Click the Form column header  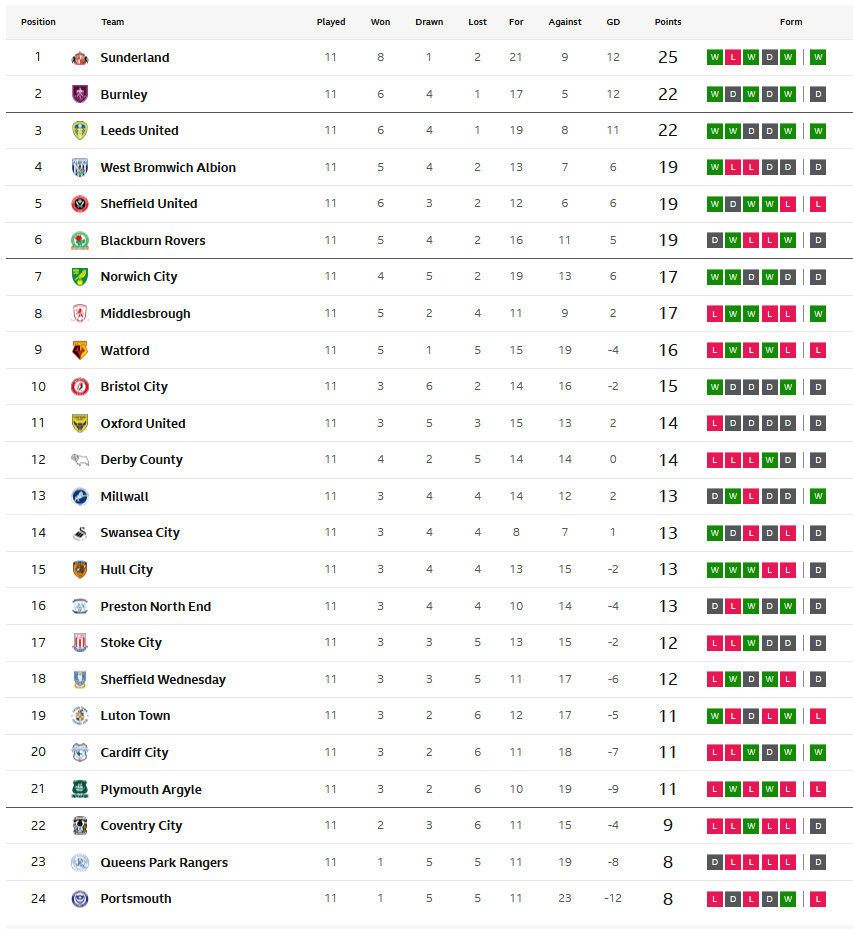pyautogui.click(x=791, y=22)
